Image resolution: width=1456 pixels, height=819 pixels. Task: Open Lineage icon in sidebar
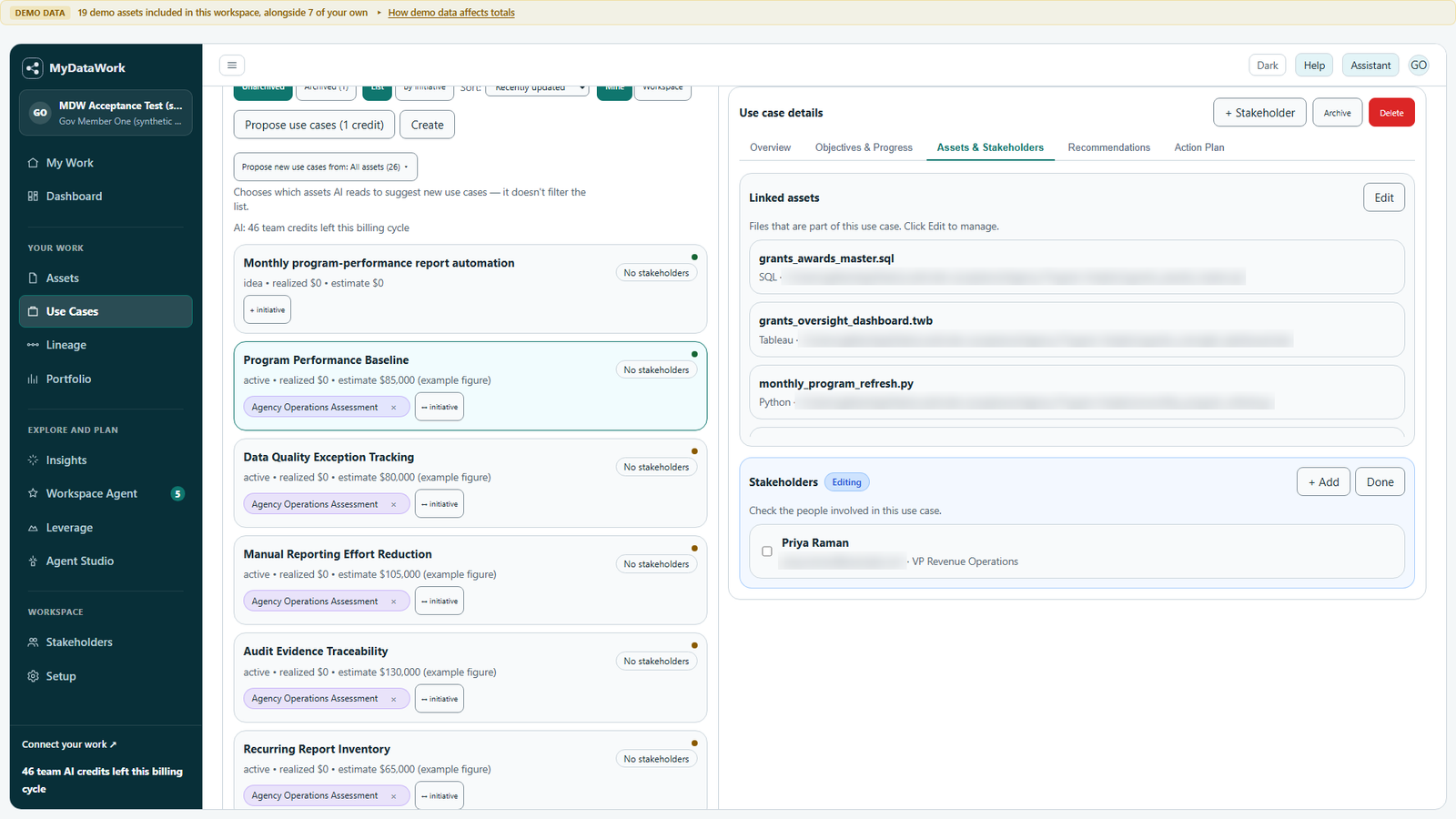click(x=33, y=345)
